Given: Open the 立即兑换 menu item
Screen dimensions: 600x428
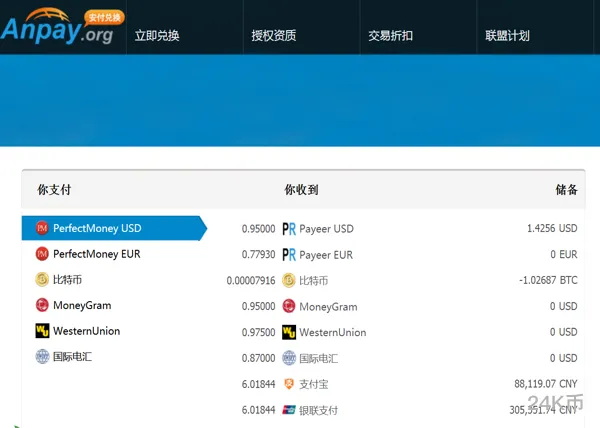Looking at the screenshot, I should pos(157,36).
